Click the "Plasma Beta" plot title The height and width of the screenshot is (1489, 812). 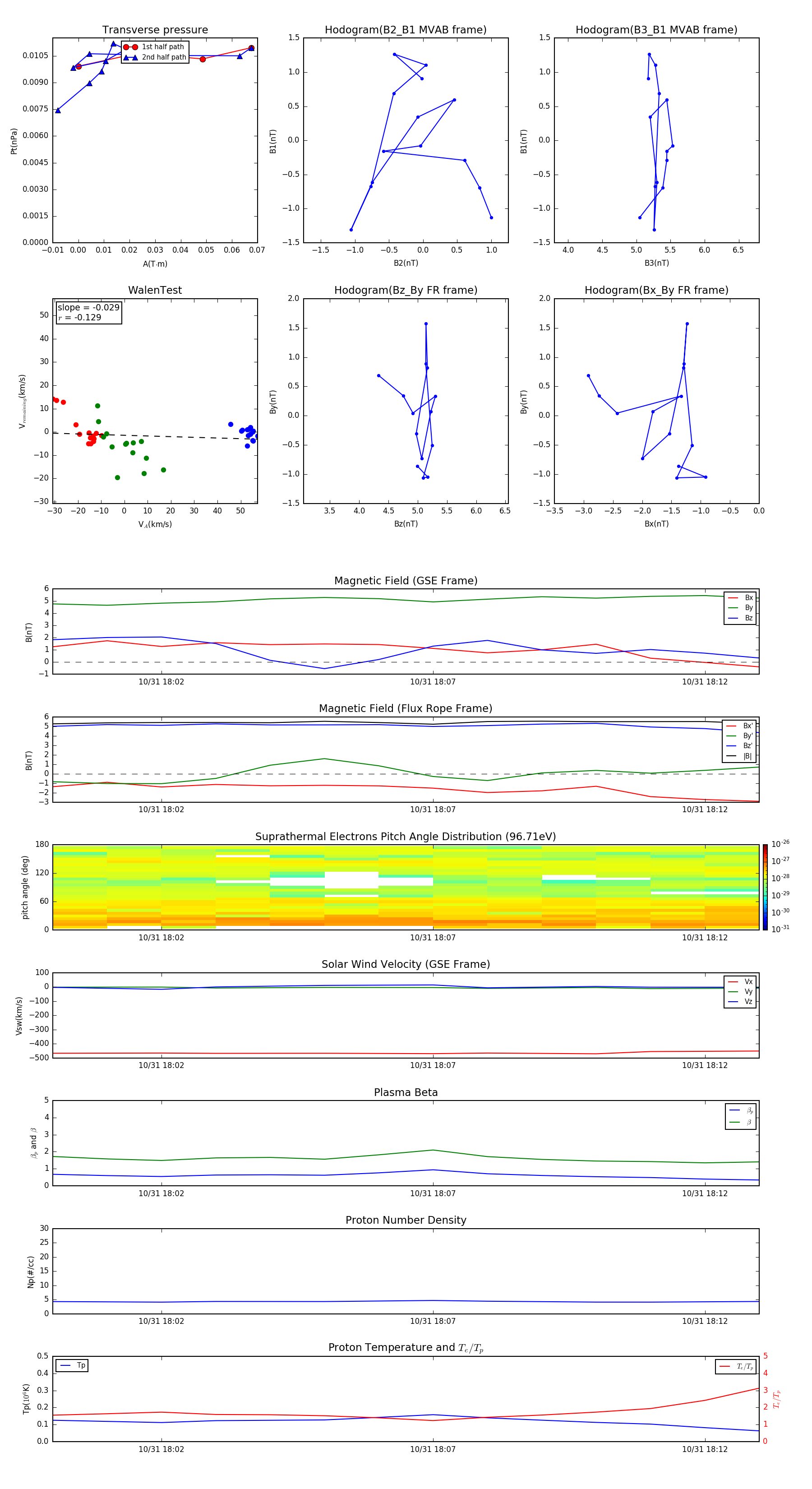tap(406, 1093)
